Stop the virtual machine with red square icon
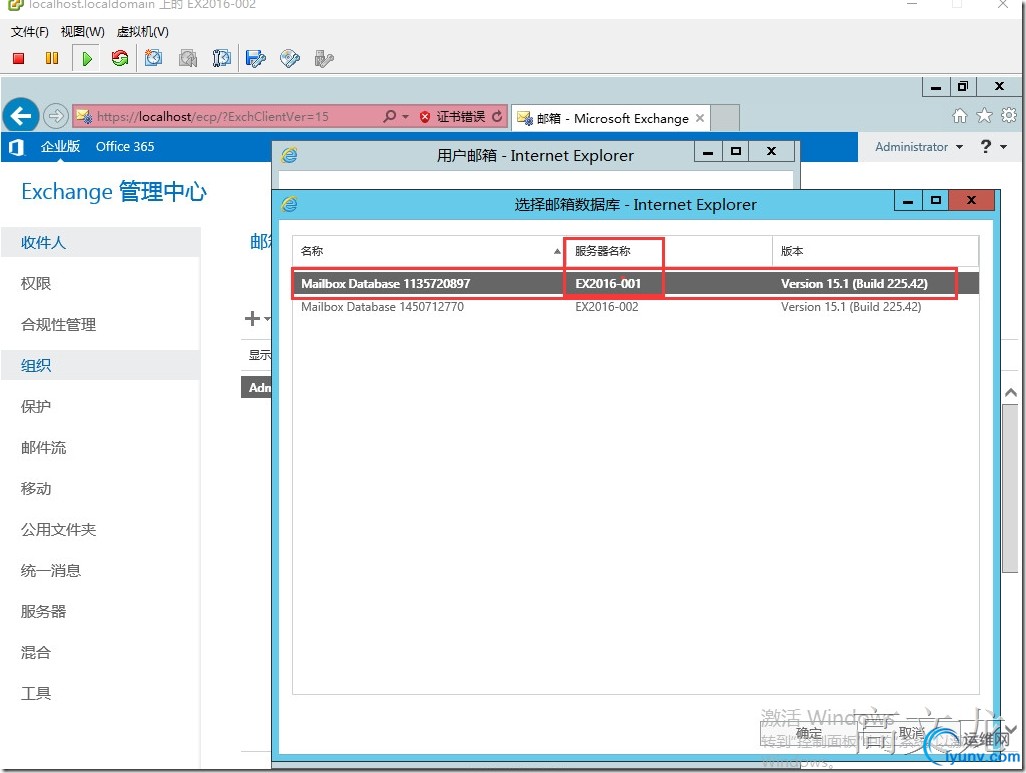 point(19,59)
